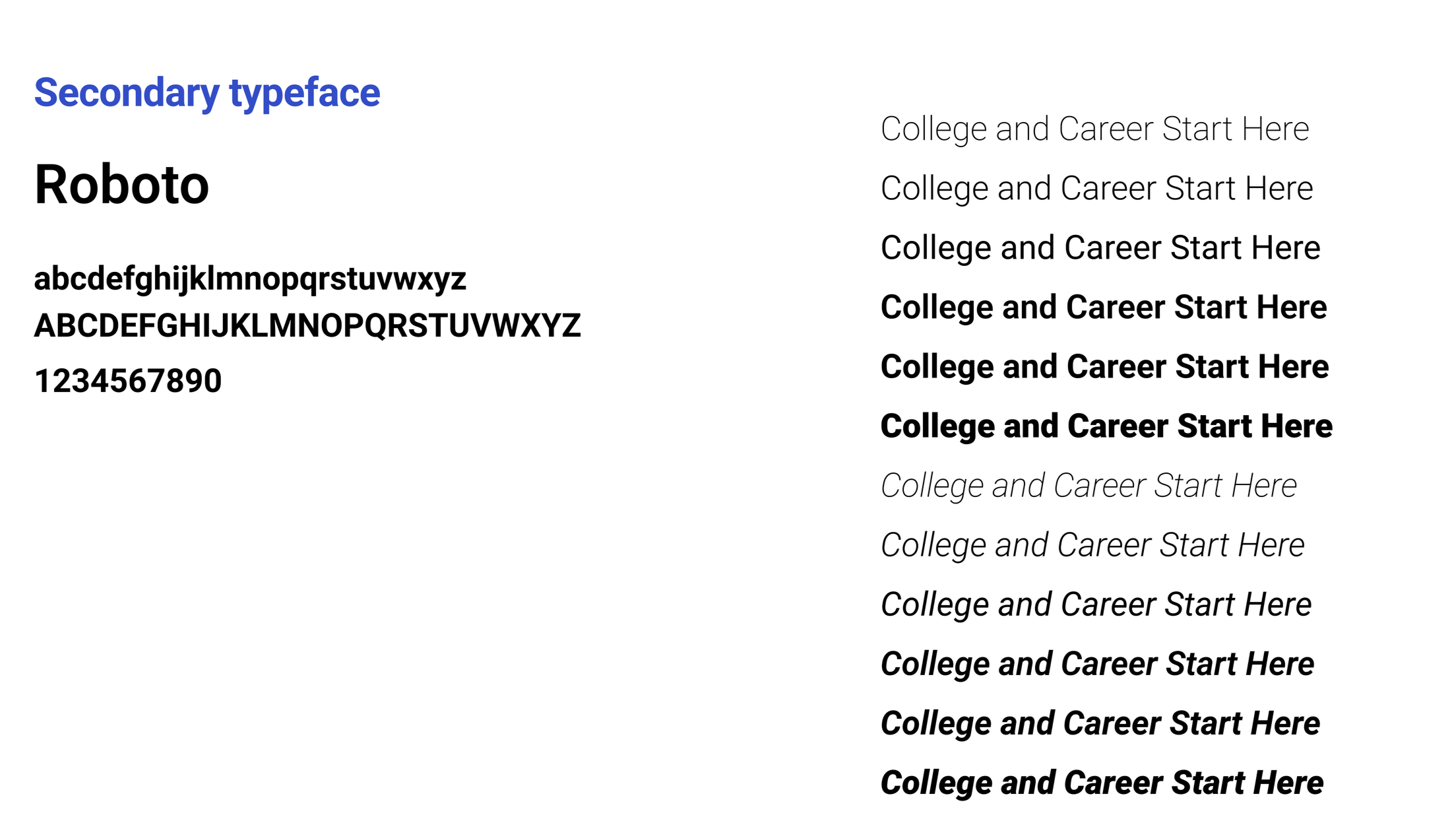
Task: Click the uppercase alphabet line
Action: click(307, 326)
